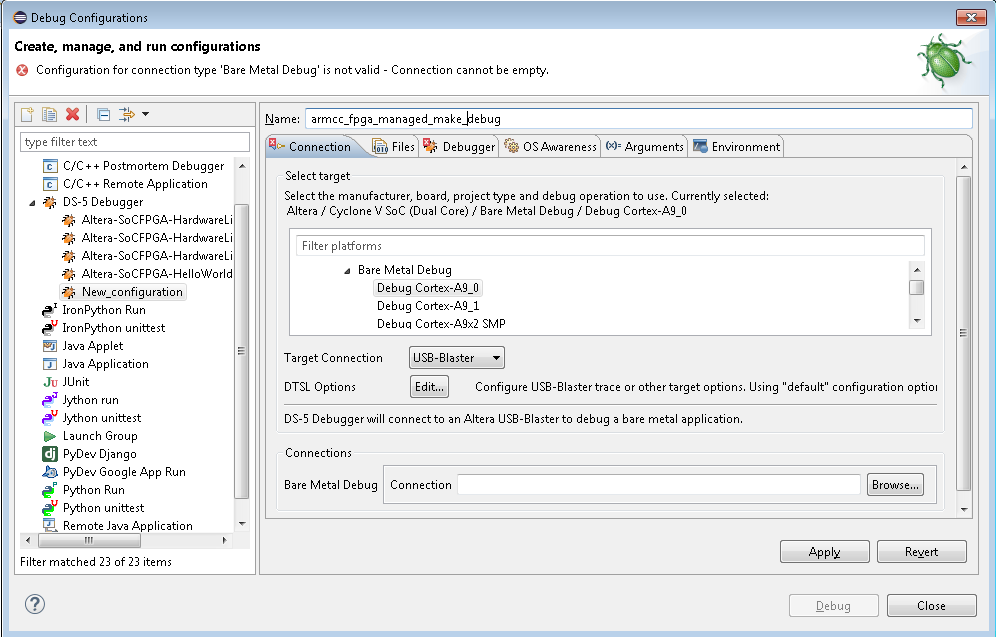The image size is (996, 637).
Task: Click the Close button
Action: point(931,606)
